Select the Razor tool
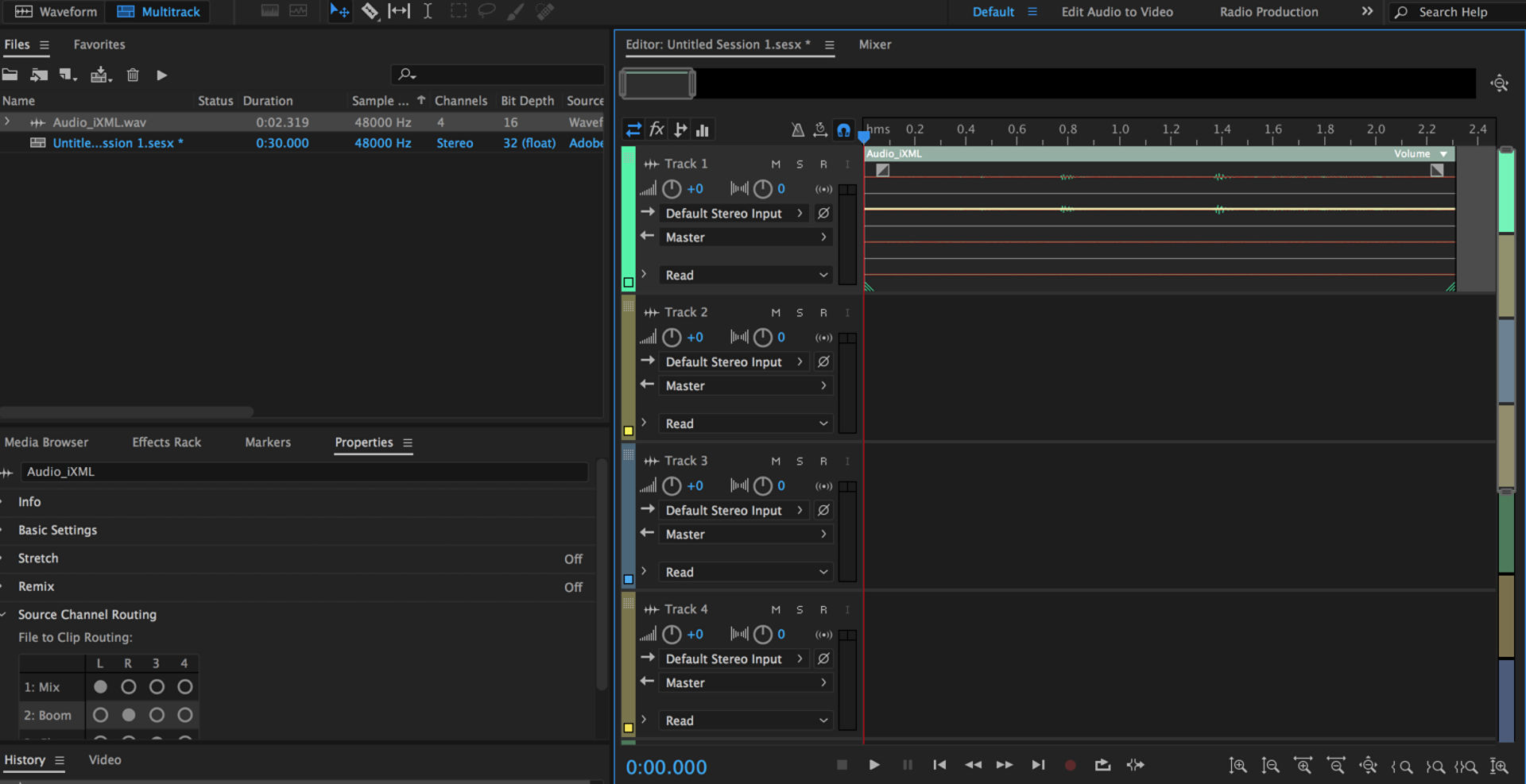 click(x=370, y=11)
